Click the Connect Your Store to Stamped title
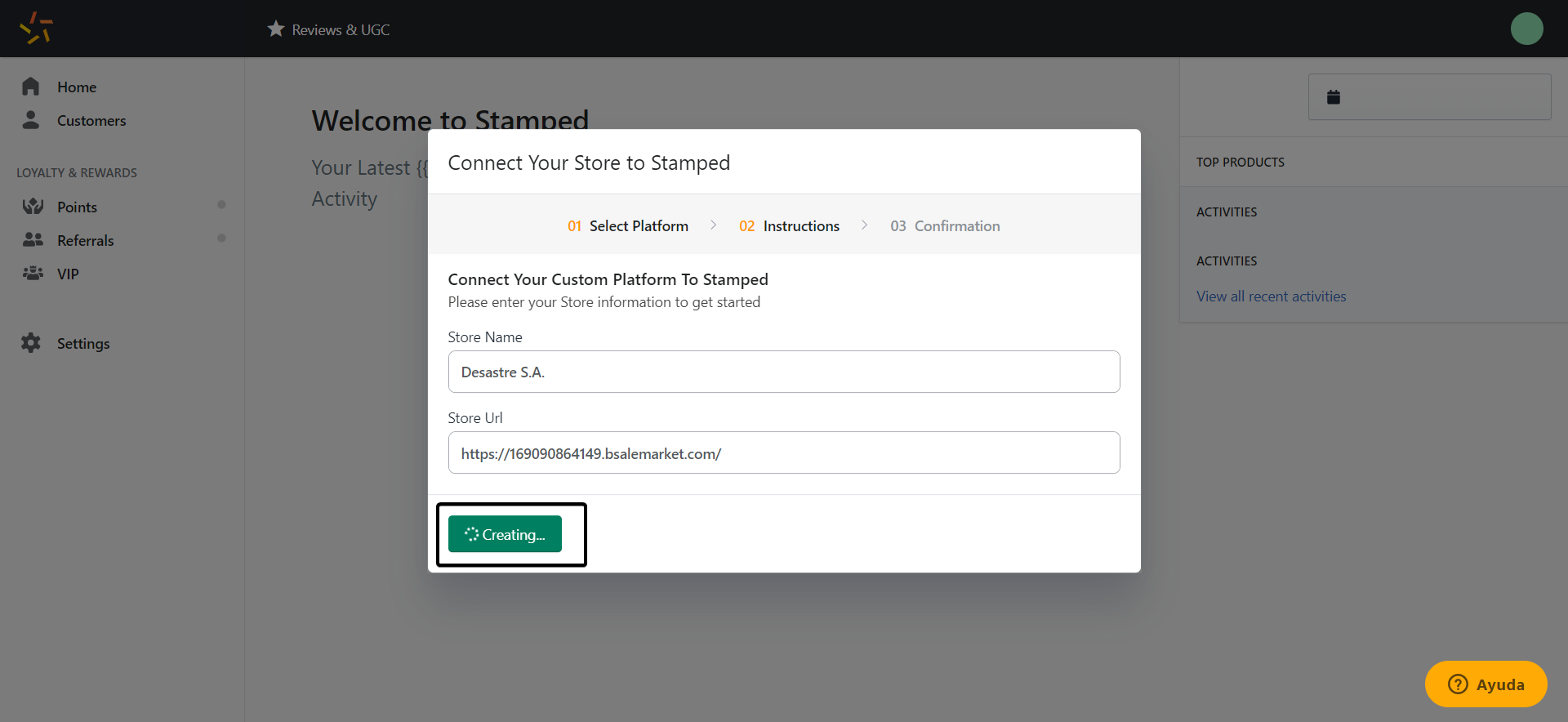This screenshot has height=722, width=1568. 589,163
